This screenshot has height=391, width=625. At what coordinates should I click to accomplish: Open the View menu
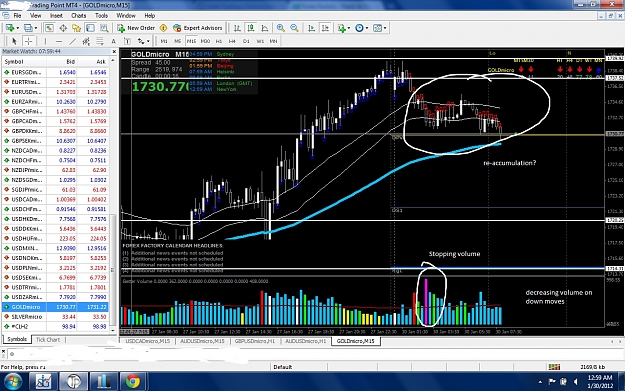tap(35, 16)
